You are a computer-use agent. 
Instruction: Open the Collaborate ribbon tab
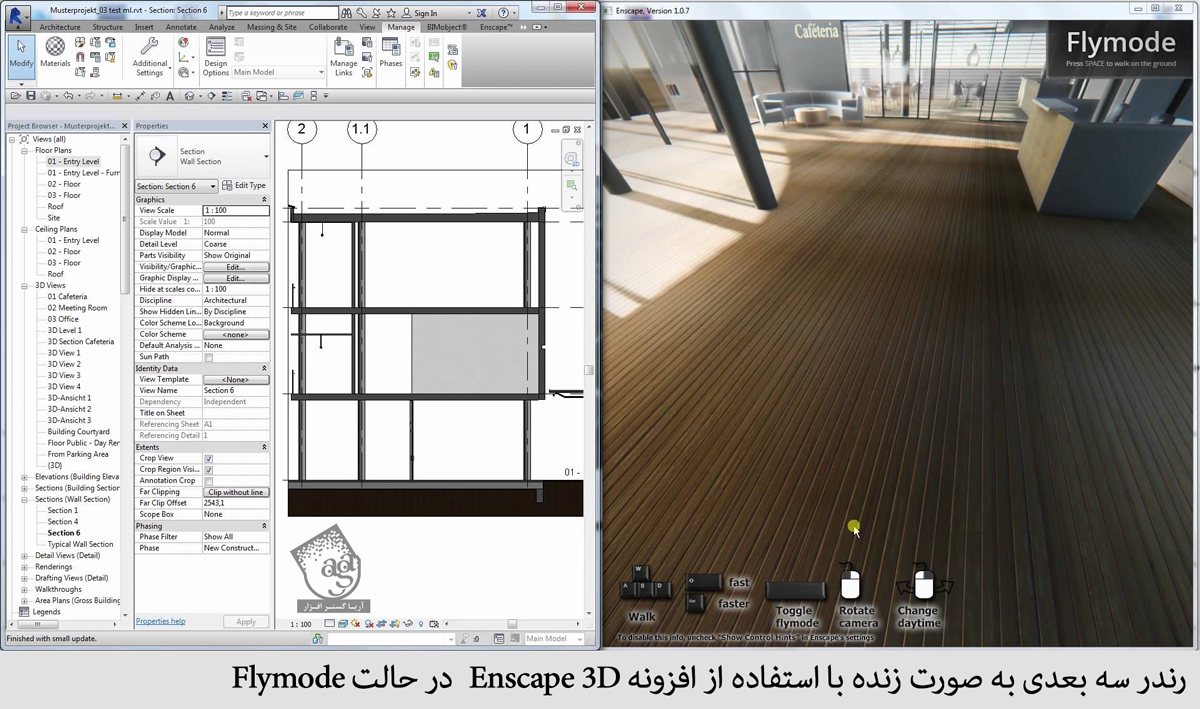click(328, 27)
